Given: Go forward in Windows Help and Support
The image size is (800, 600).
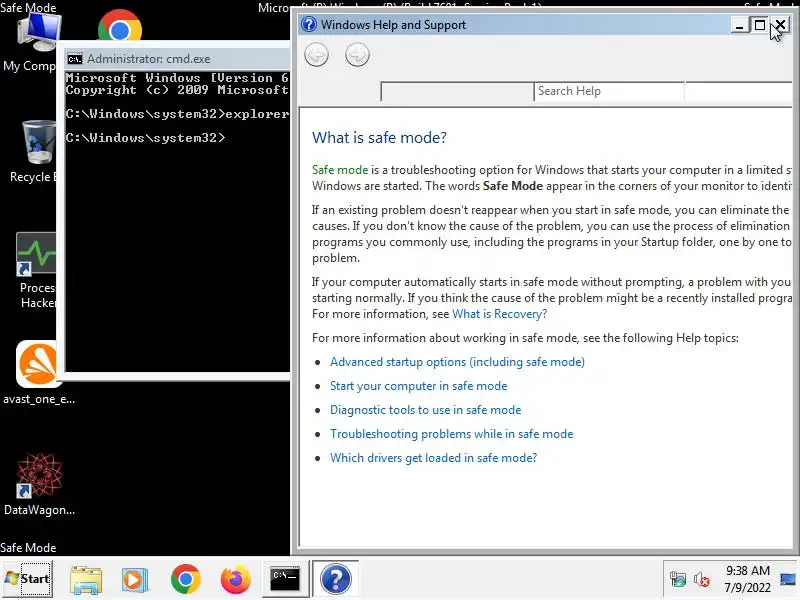Looking at the screenshot, I should (x=357, y=55).
